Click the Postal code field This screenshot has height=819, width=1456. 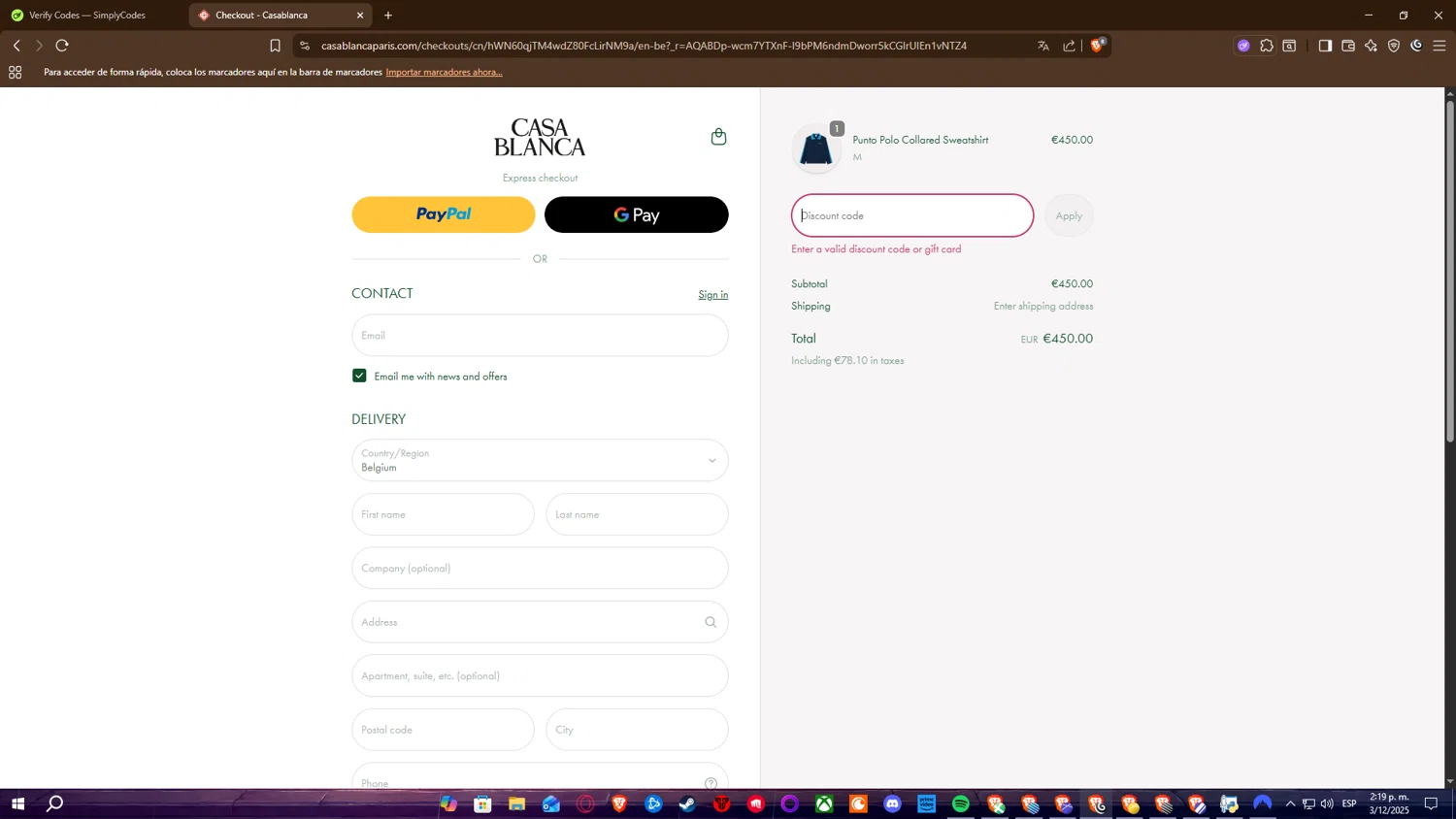pos(443,730)
